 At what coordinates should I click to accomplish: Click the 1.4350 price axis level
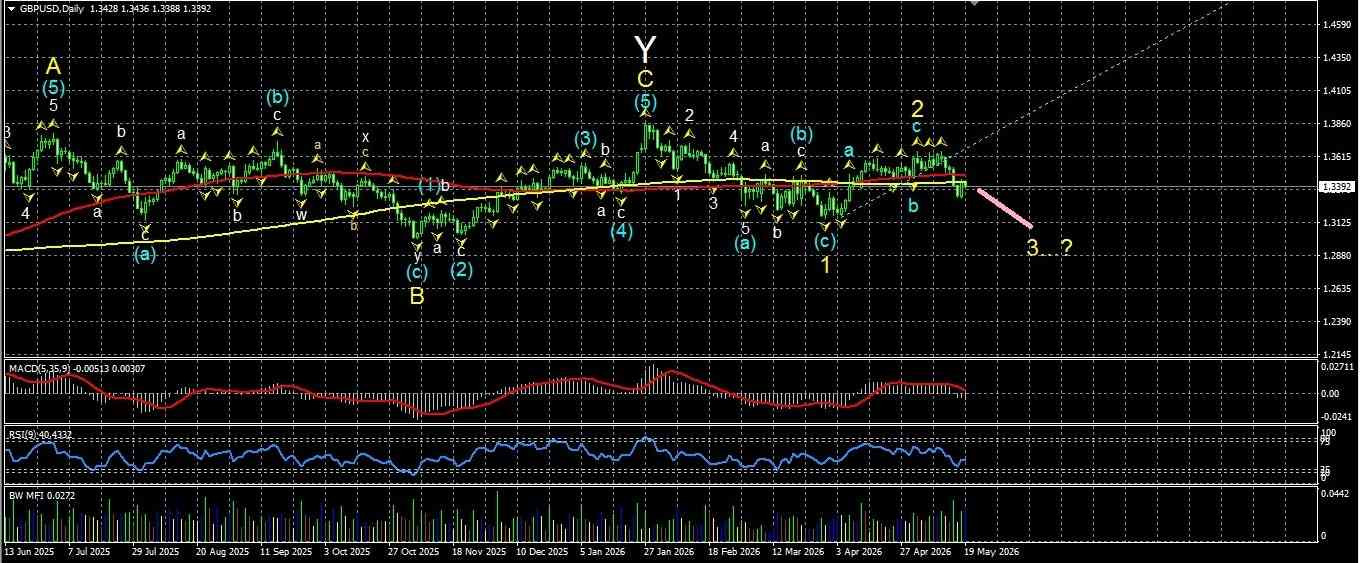click(1335, 58)
